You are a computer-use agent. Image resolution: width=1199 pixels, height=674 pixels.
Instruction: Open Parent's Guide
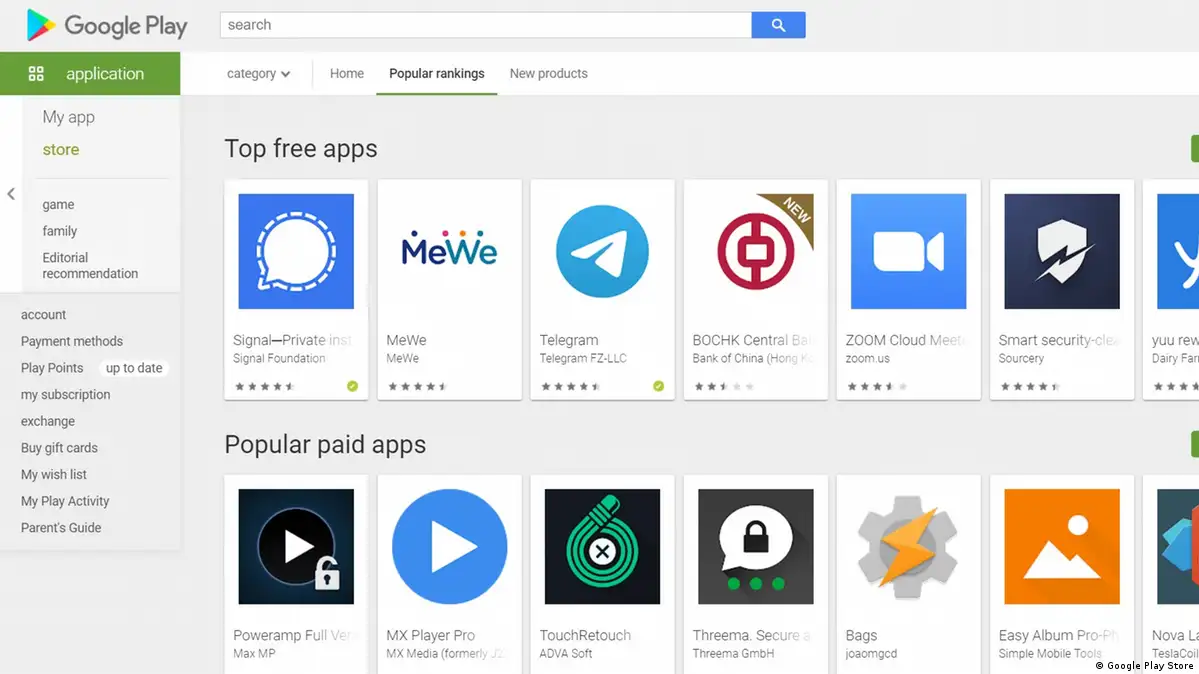pos(61,528)
